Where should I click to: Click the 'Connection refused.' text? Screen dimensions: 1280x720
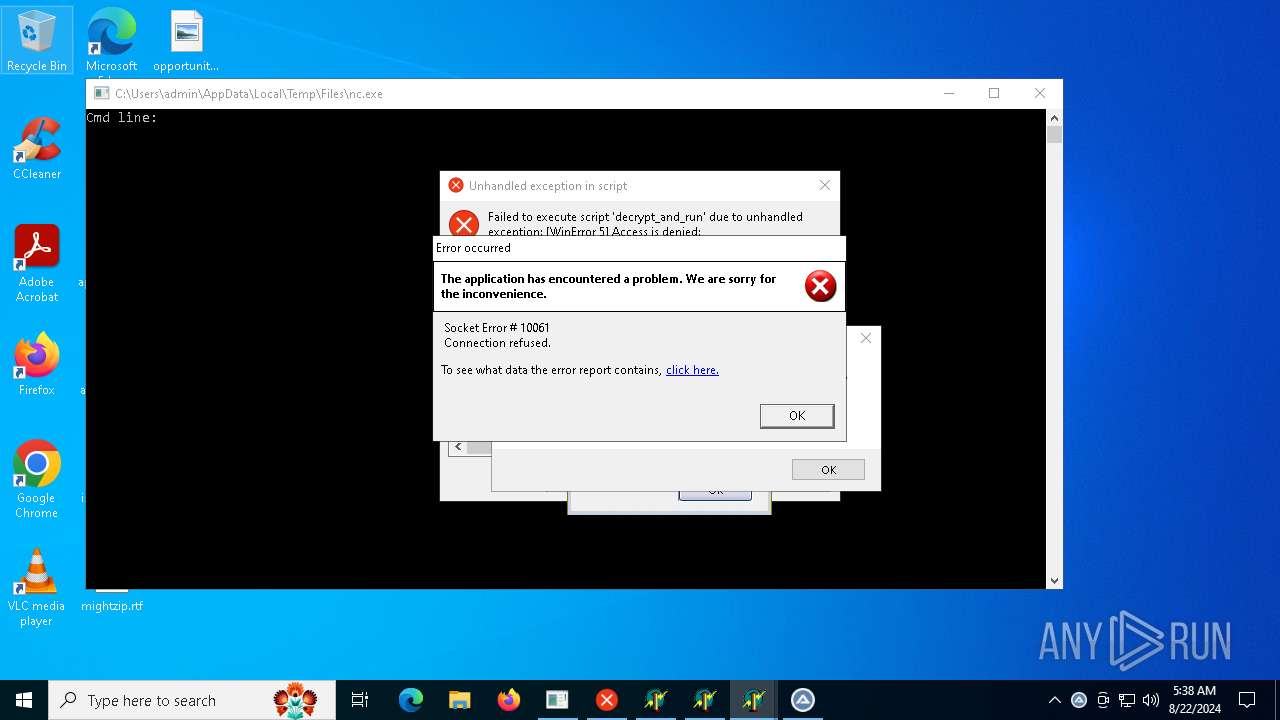(x=497, y=343)
